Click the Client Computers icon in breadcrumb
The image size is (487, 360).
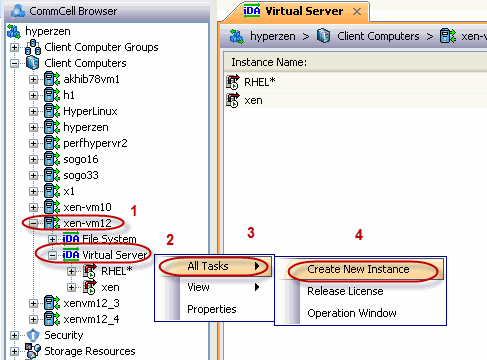tap(323, 36)
